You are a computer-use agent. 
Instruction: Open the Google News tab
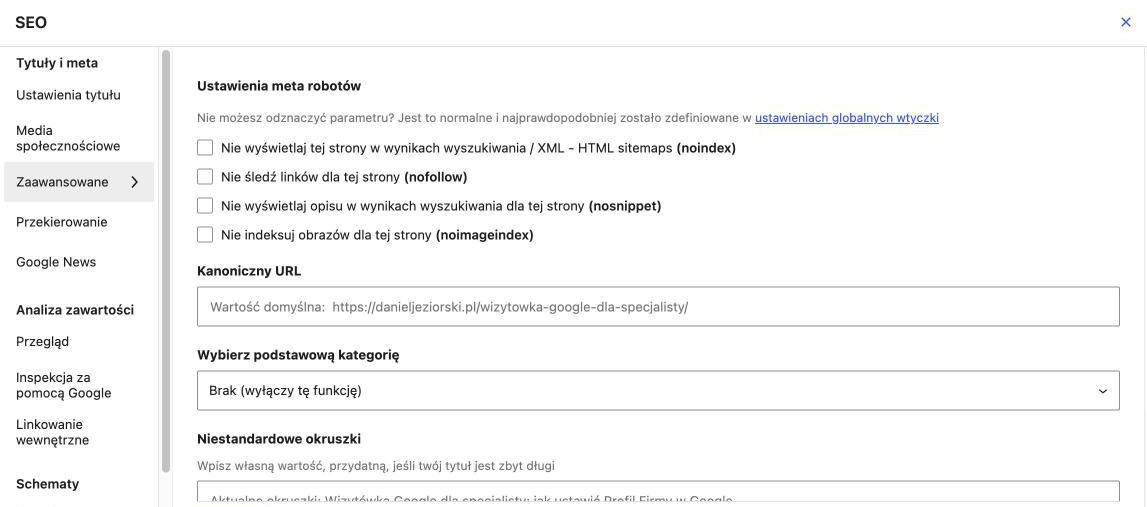56,262
